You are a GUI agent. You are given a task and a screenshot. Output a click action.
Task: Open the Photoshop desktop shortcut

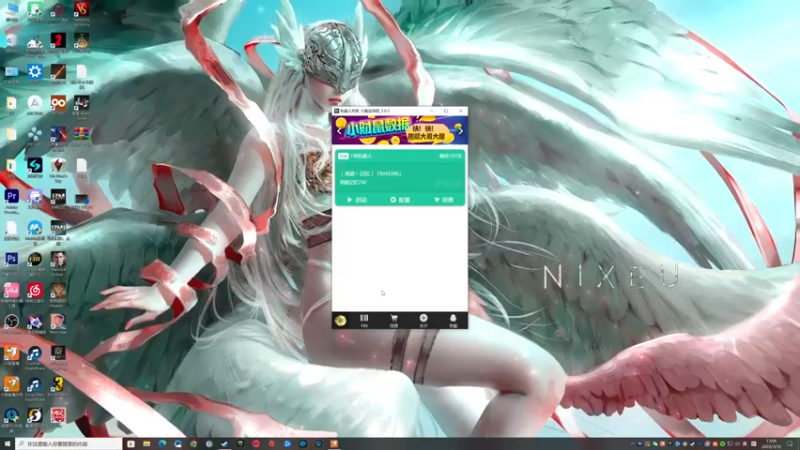click(11, 262)
